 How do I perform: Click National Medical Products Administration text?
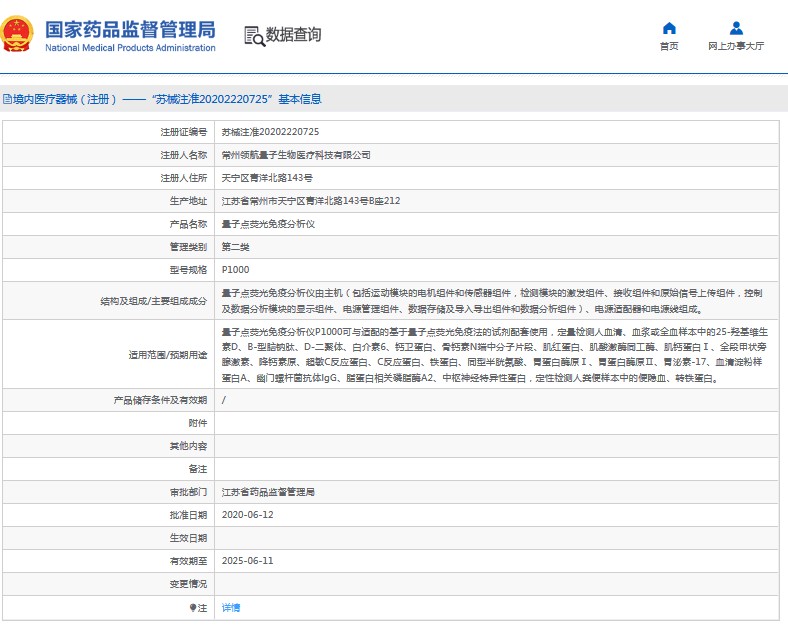click(x=130, y=48)
